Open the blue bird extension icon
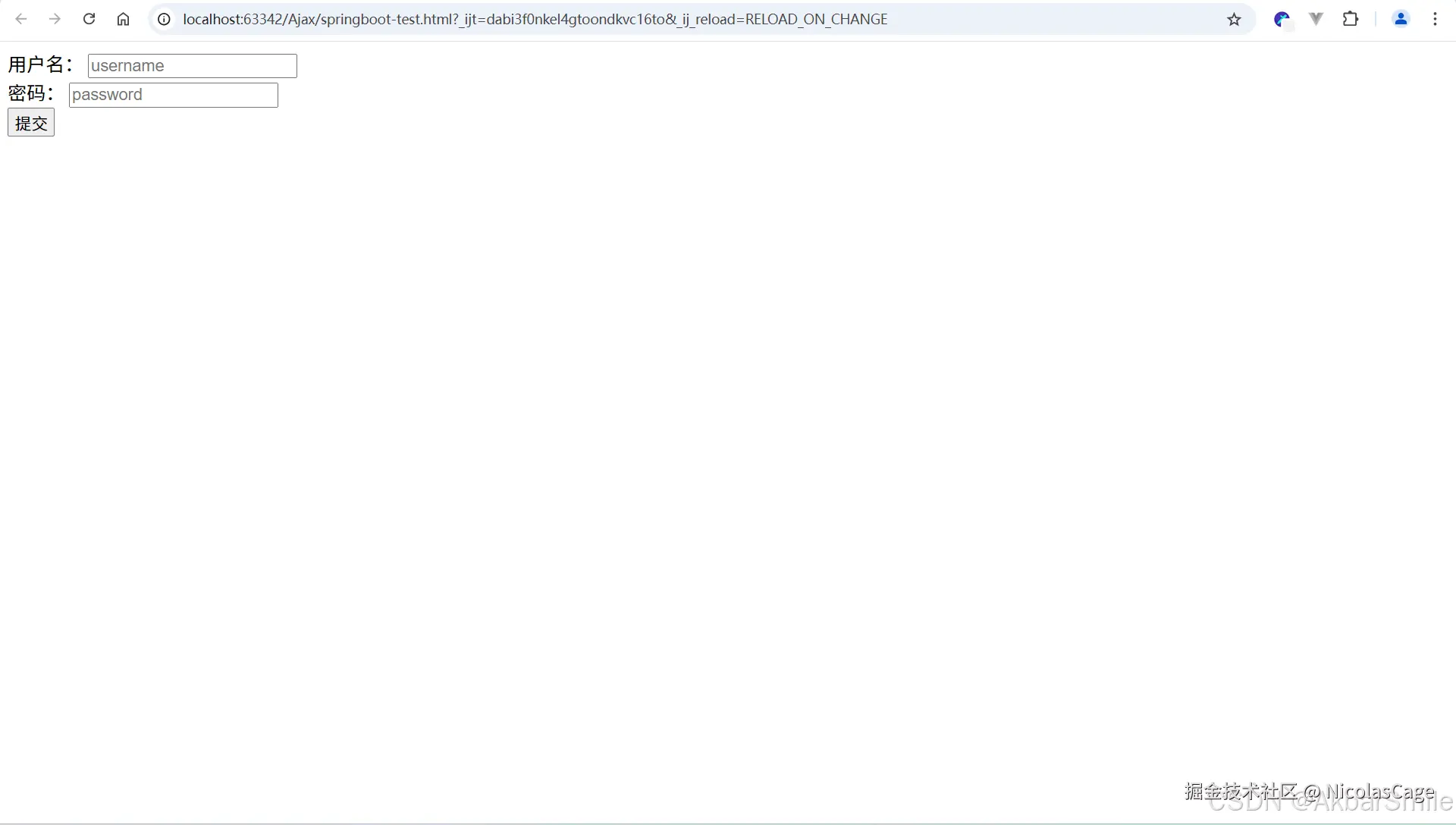The height and width of the screenshot is (825, 1456). click(1282, 19)
